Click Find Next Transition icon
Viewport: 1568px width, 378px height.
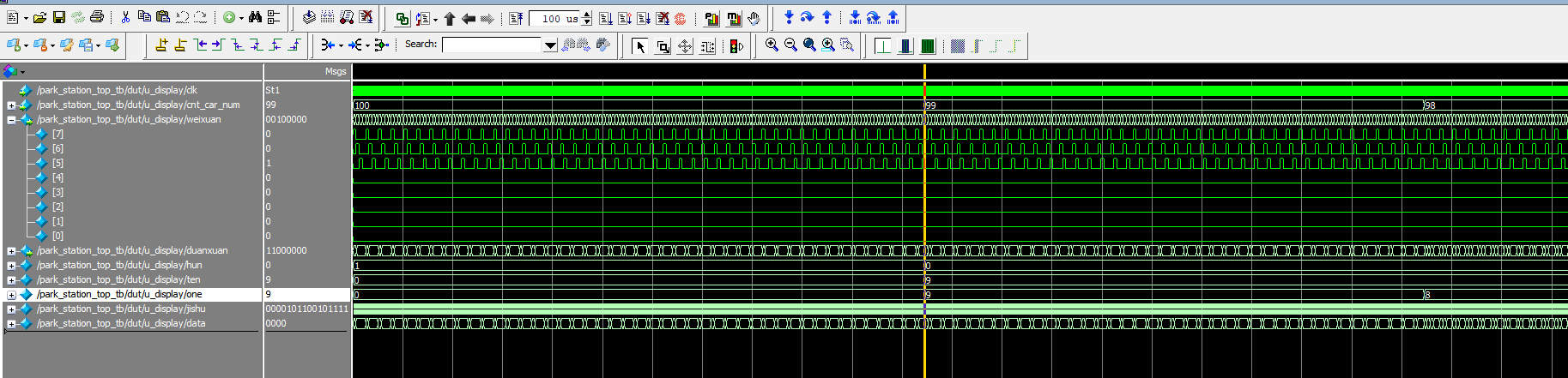[218, 45]
